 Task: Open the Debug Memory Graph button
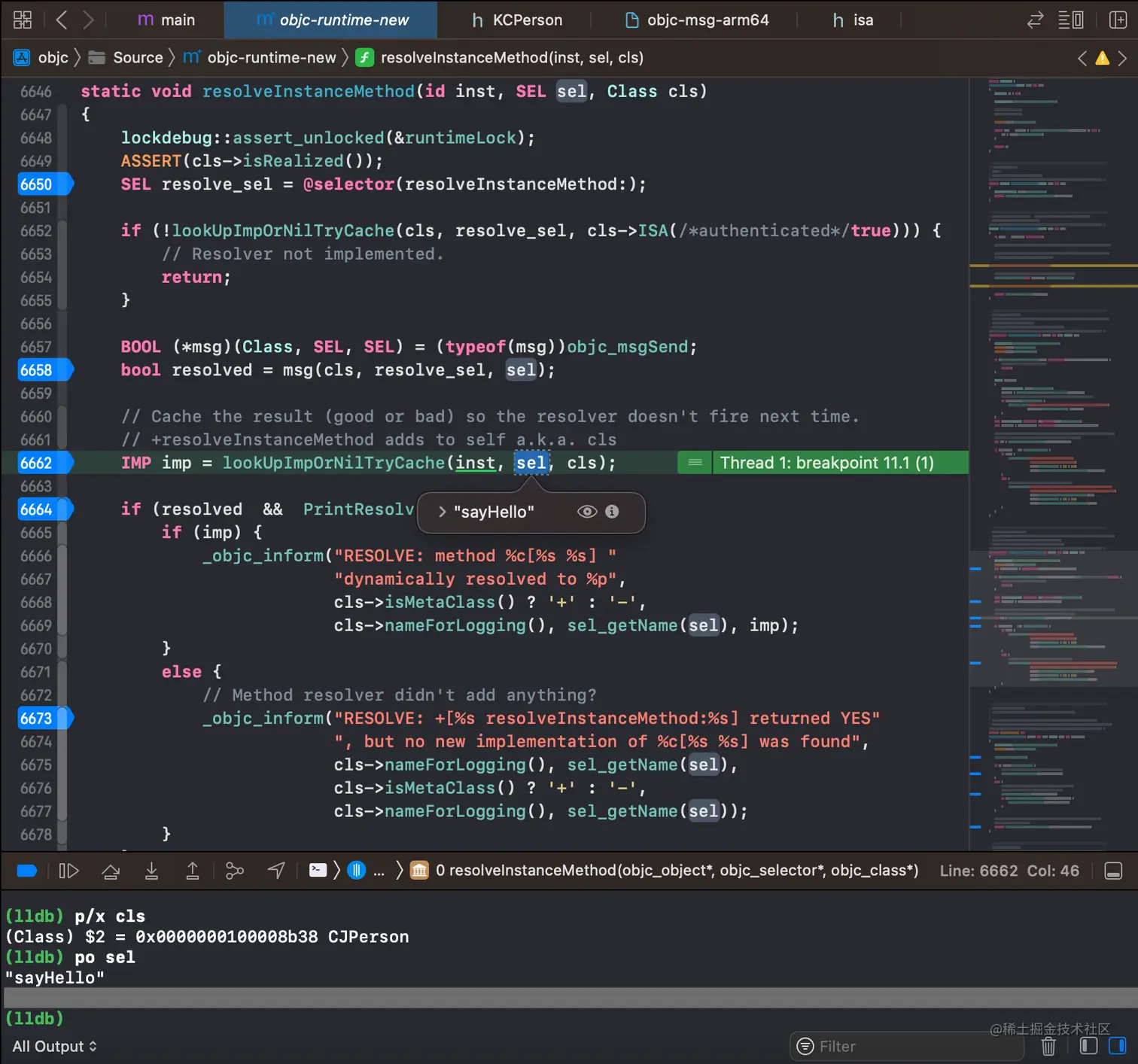[x=235, y=871]
